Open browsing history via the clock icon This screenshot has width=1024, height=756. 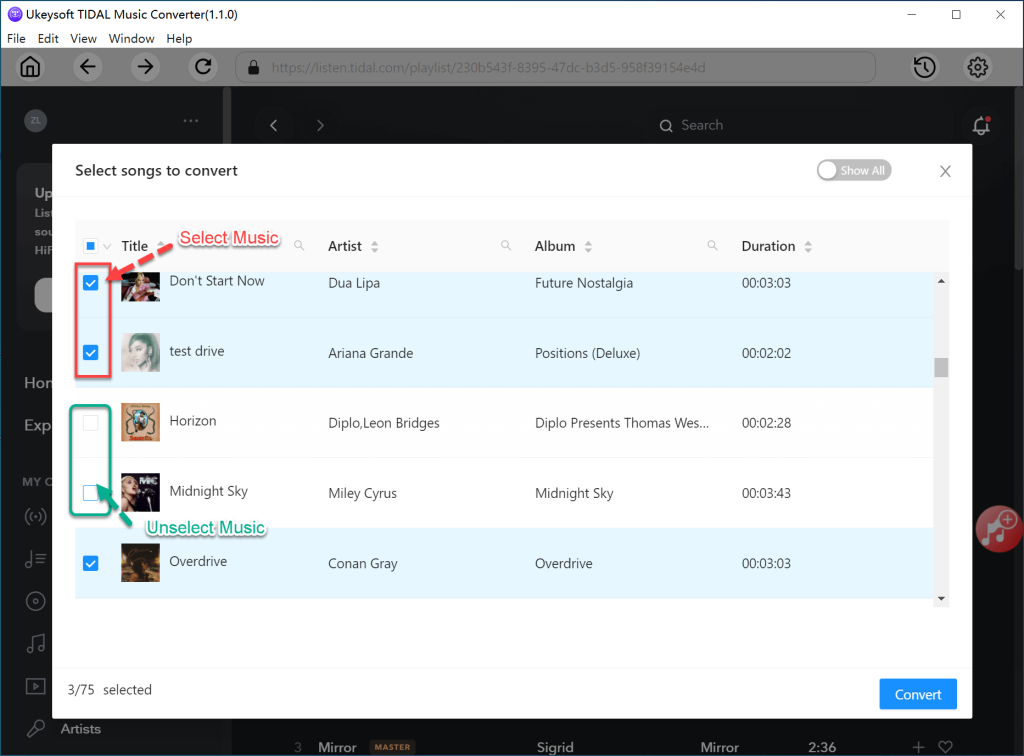pyautogui.click(x=924, y=67)
